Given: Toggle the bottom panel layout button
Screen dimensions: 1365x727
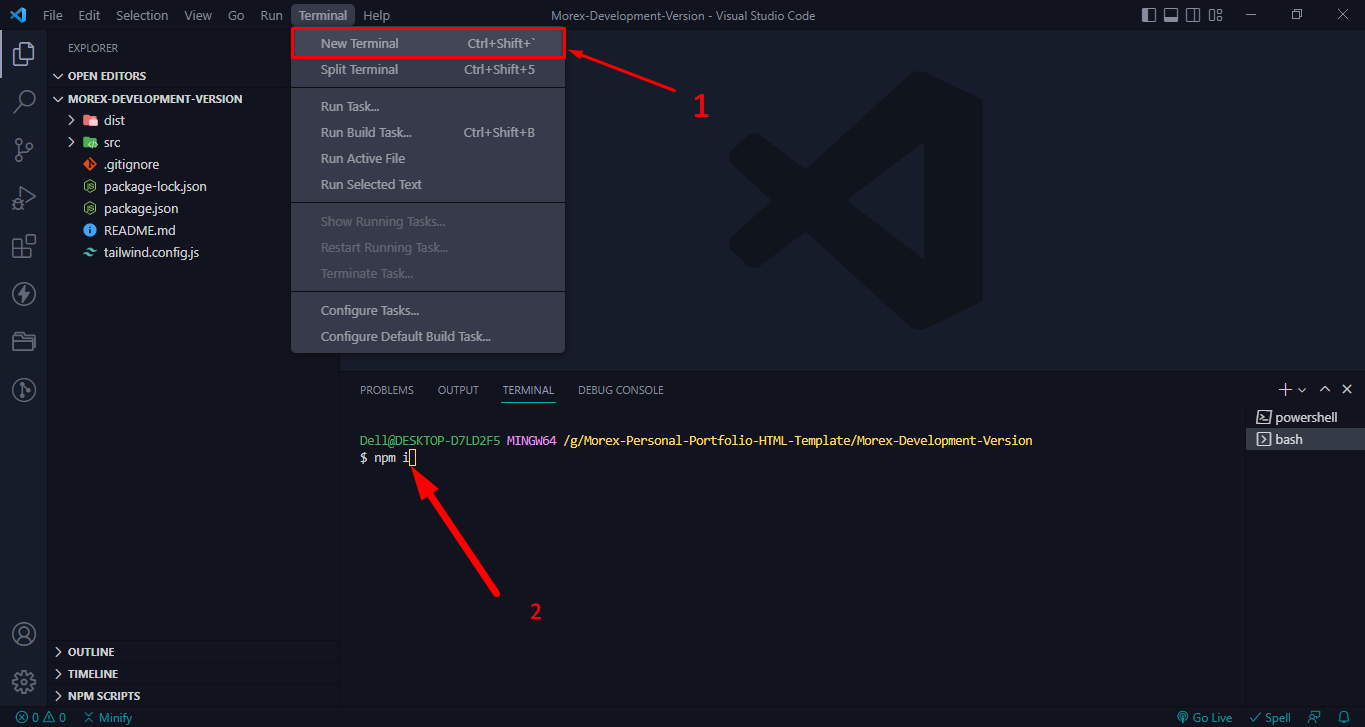Looking at the screenshot, I should click(1171, 15).
